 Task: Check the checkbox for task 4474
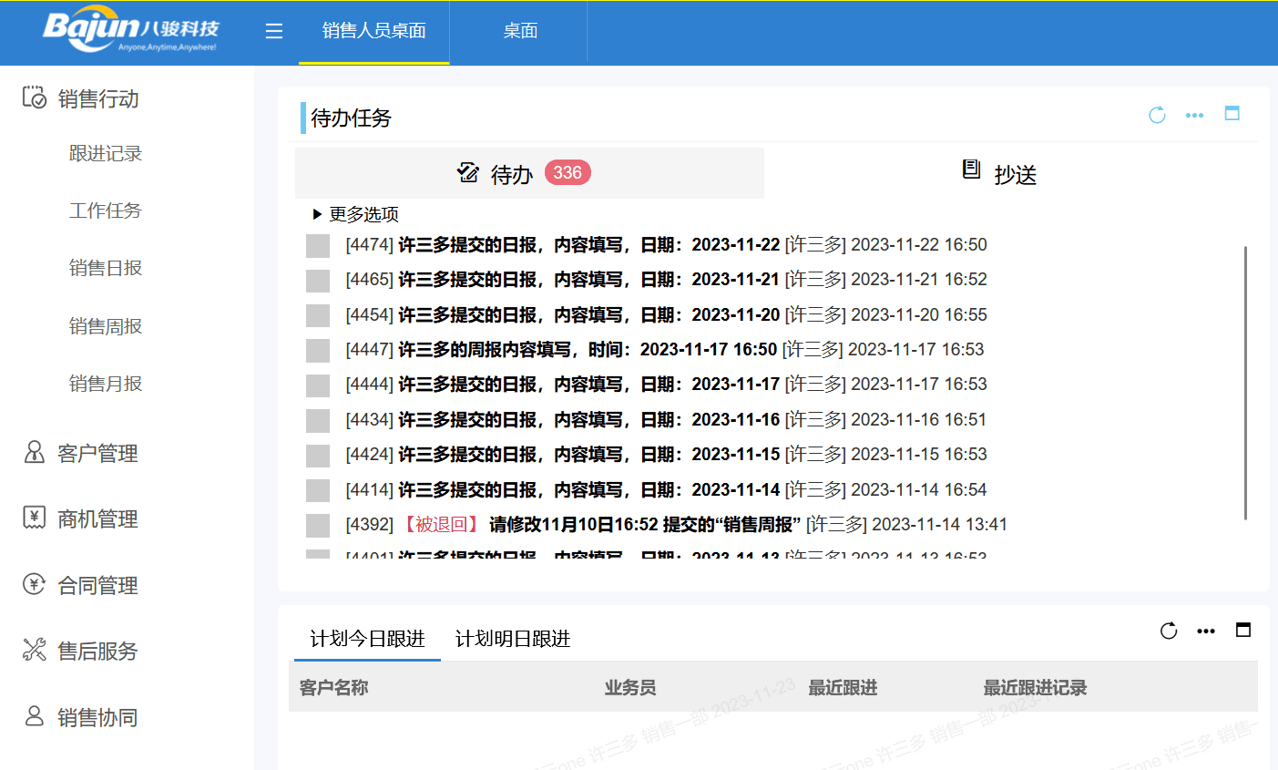[x=317, y=245]
